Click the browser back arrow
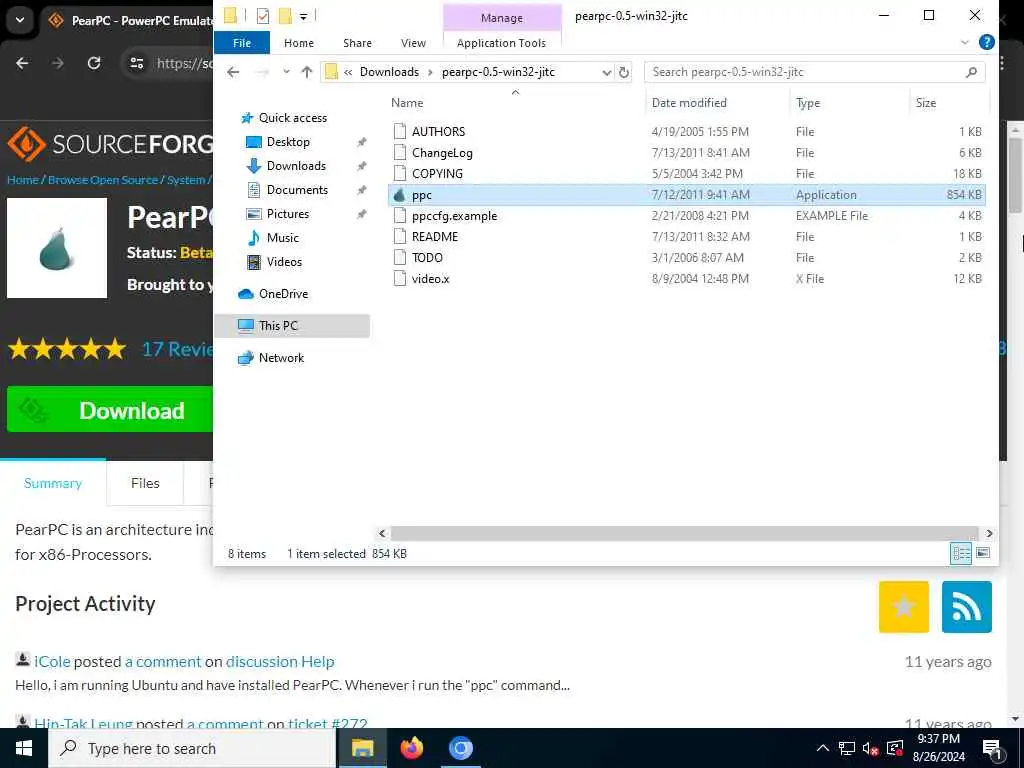 coord(22,63)
